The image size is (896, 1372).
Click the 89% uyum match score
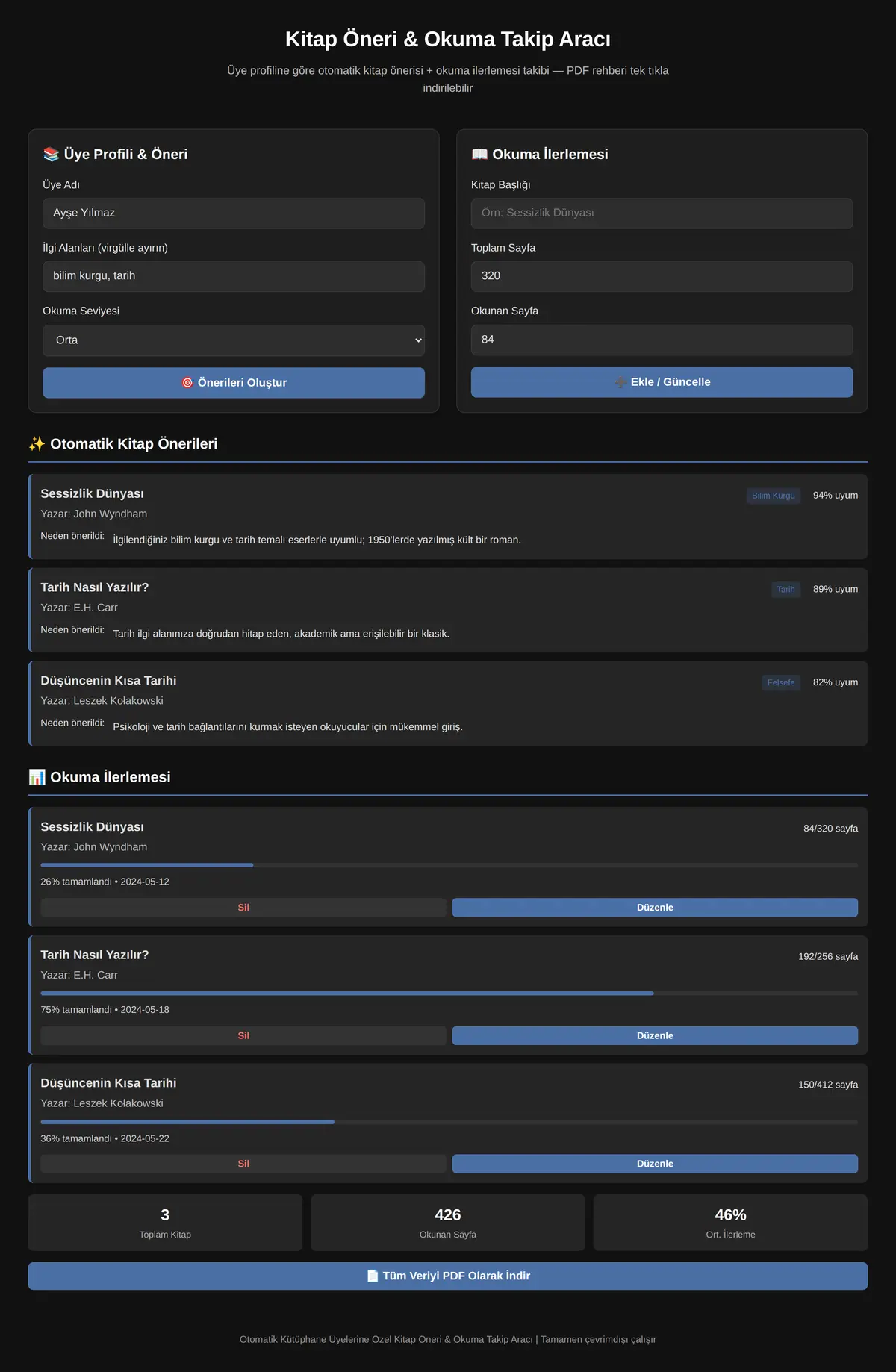(836, 590)
